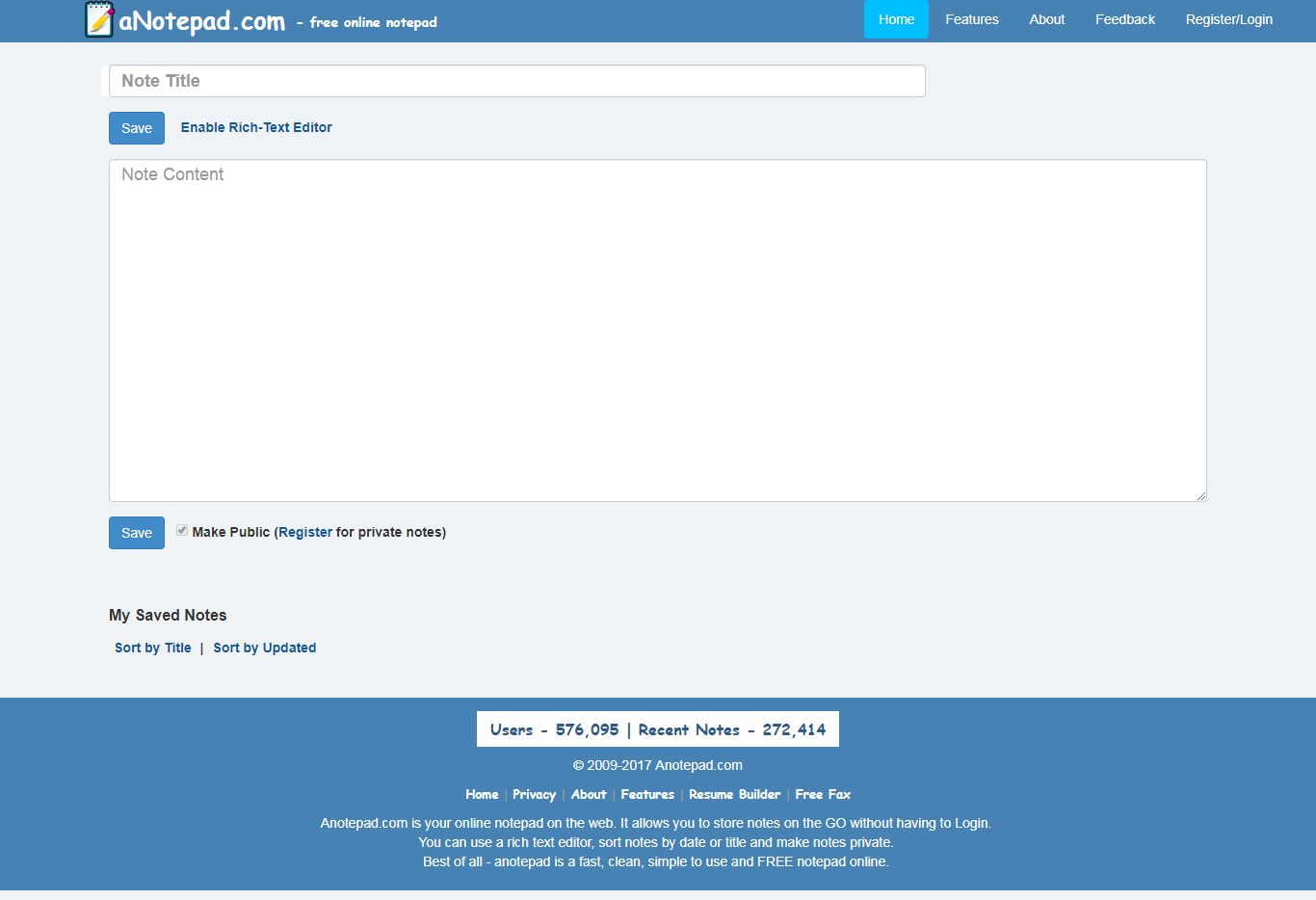This screenshot has height=900, width=1316.
Task: Open the About page from top navigation
Action: tap(1046, 19)
